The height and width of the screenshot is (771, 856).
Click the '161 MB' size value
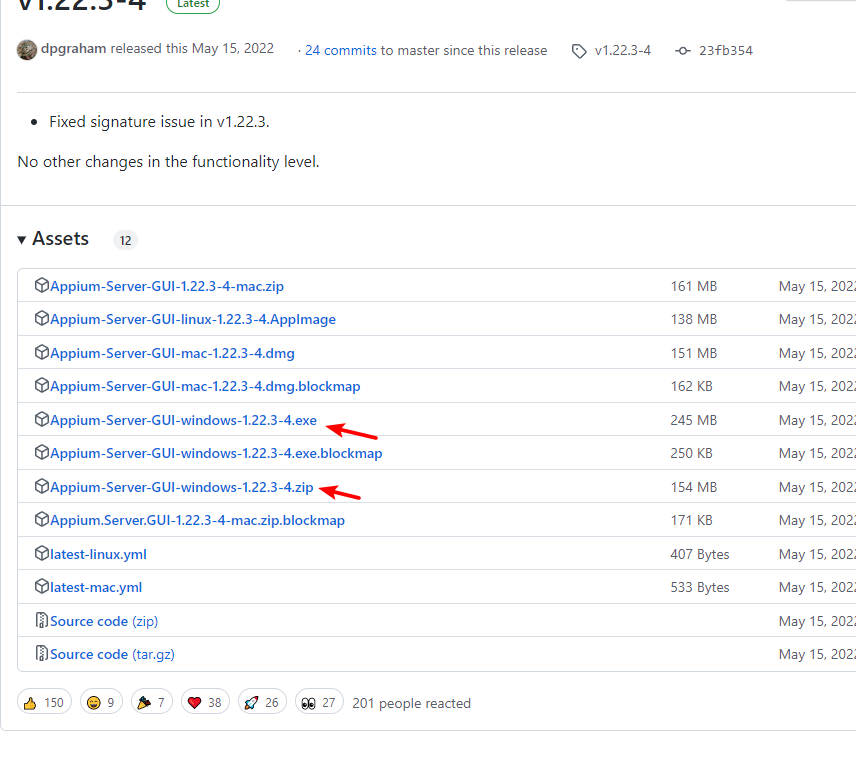click(x=693, y=286)
